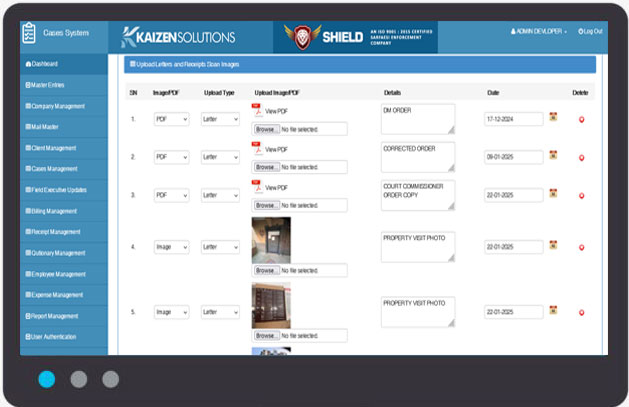Open Cases Management in the sidebar
This screenshot has height=407, width=629.
64,169
